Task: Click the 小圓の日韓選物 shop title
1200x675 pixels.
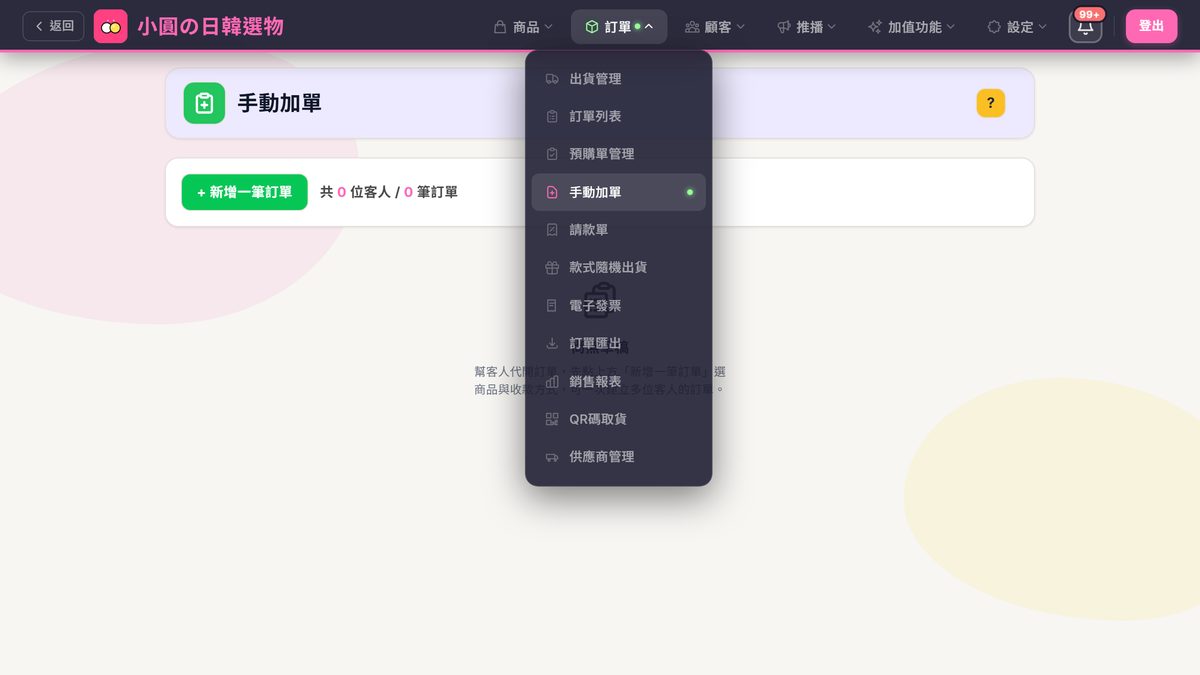Action: coord(210,26)
